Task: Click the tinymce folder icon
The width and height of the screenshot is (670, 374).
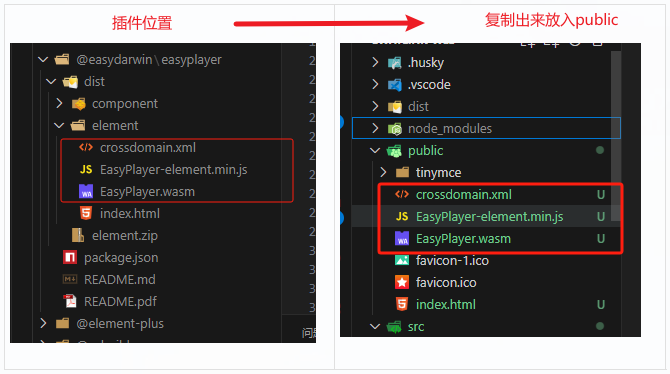Action: [402, 172]
